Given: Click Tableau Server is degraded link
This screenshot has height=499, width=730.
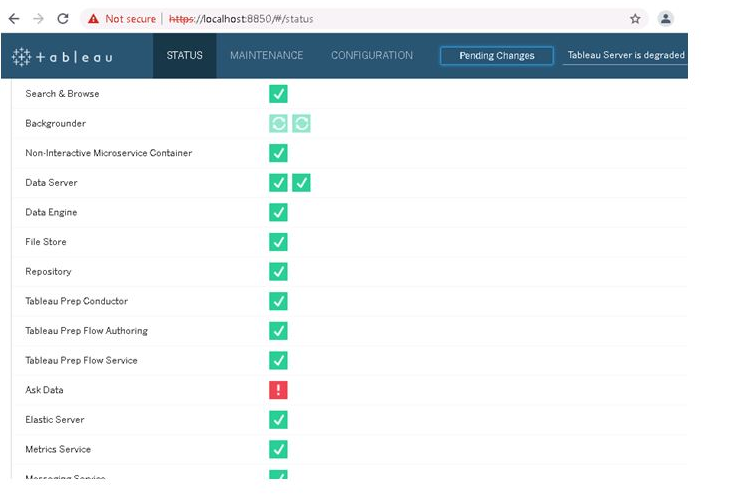Looking at the screenshot, I should click(x=626, y=55).
